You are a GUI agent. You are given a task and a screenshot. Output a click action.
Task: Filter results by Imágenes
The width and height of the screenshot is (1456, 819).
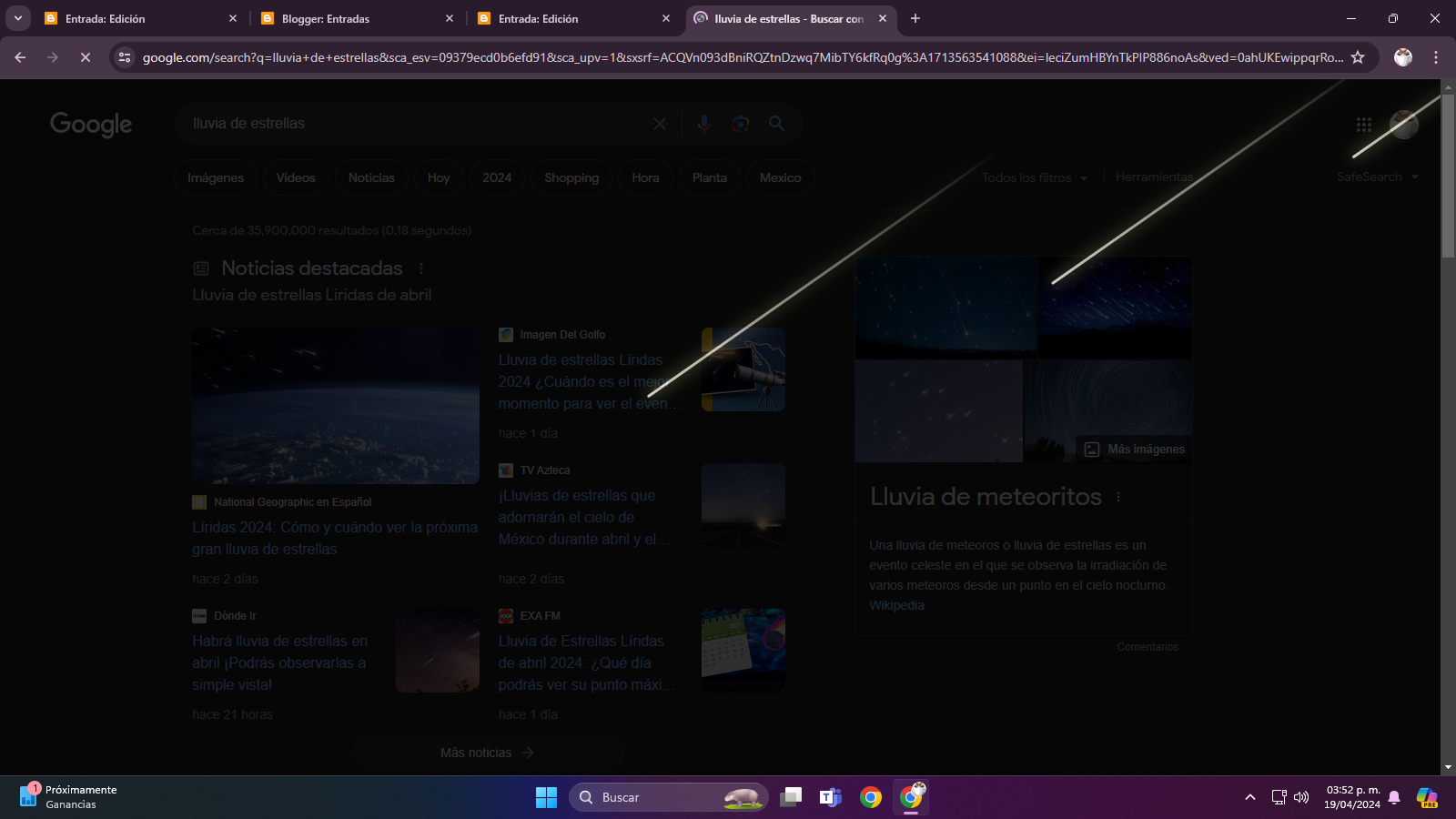click(216, 177)
